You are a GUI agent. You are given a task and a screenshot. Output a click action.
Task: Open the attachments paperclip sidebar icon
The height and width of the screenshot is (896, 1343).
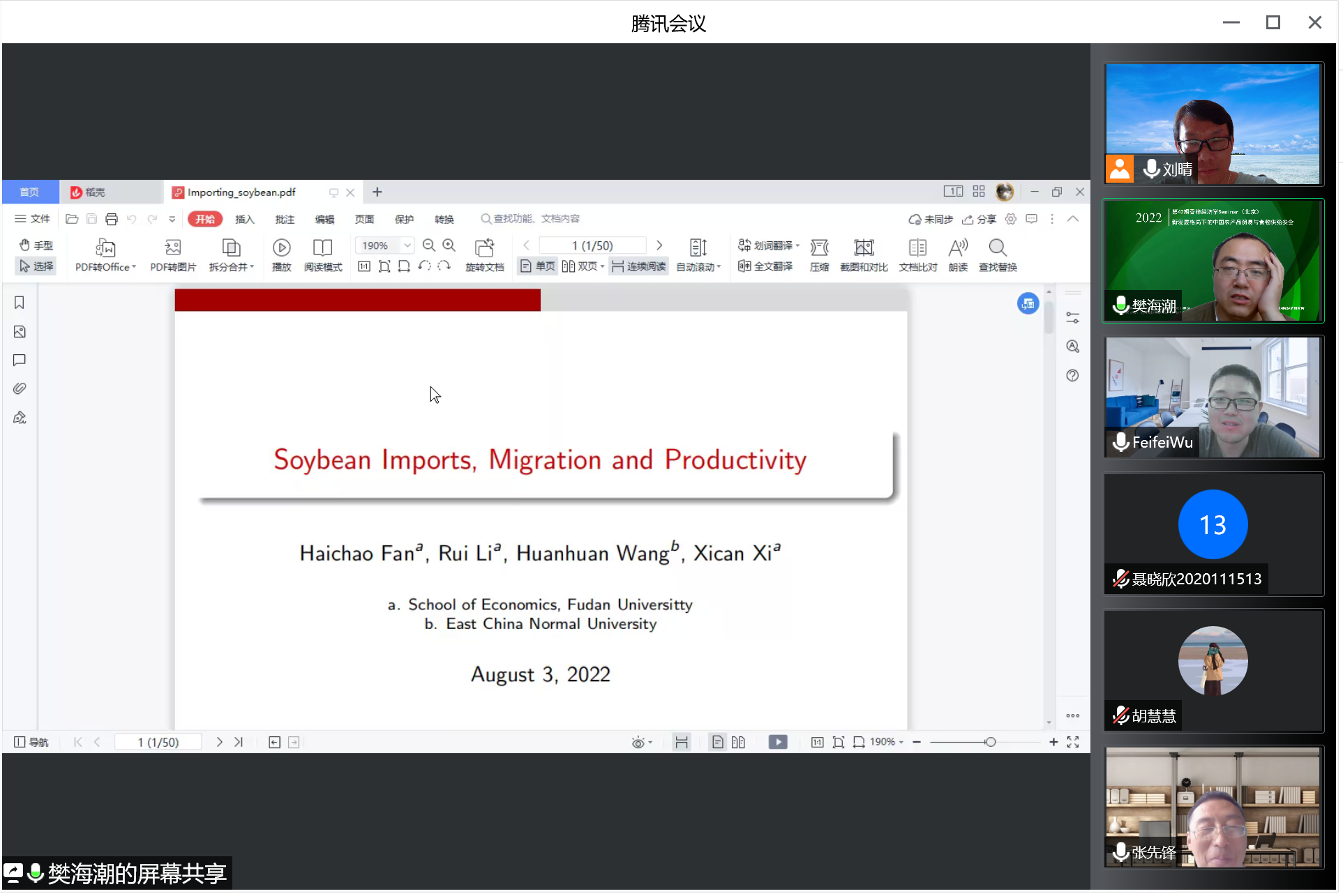(20, 389)
